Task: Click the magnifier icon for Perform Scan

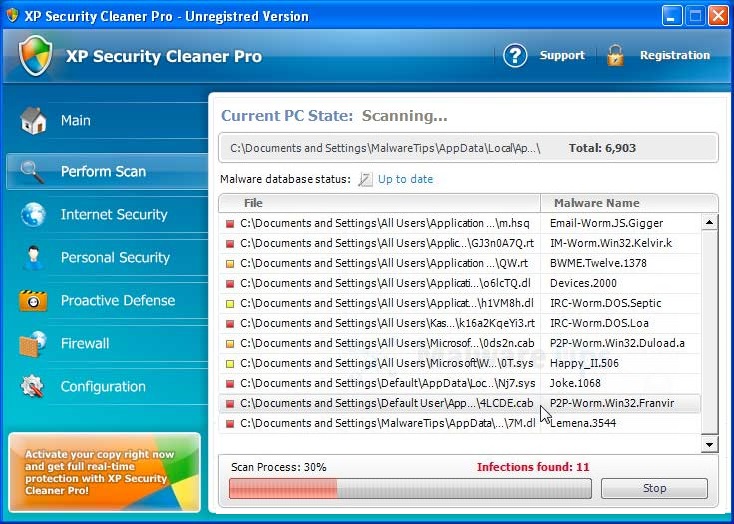Action: (33, 172)
